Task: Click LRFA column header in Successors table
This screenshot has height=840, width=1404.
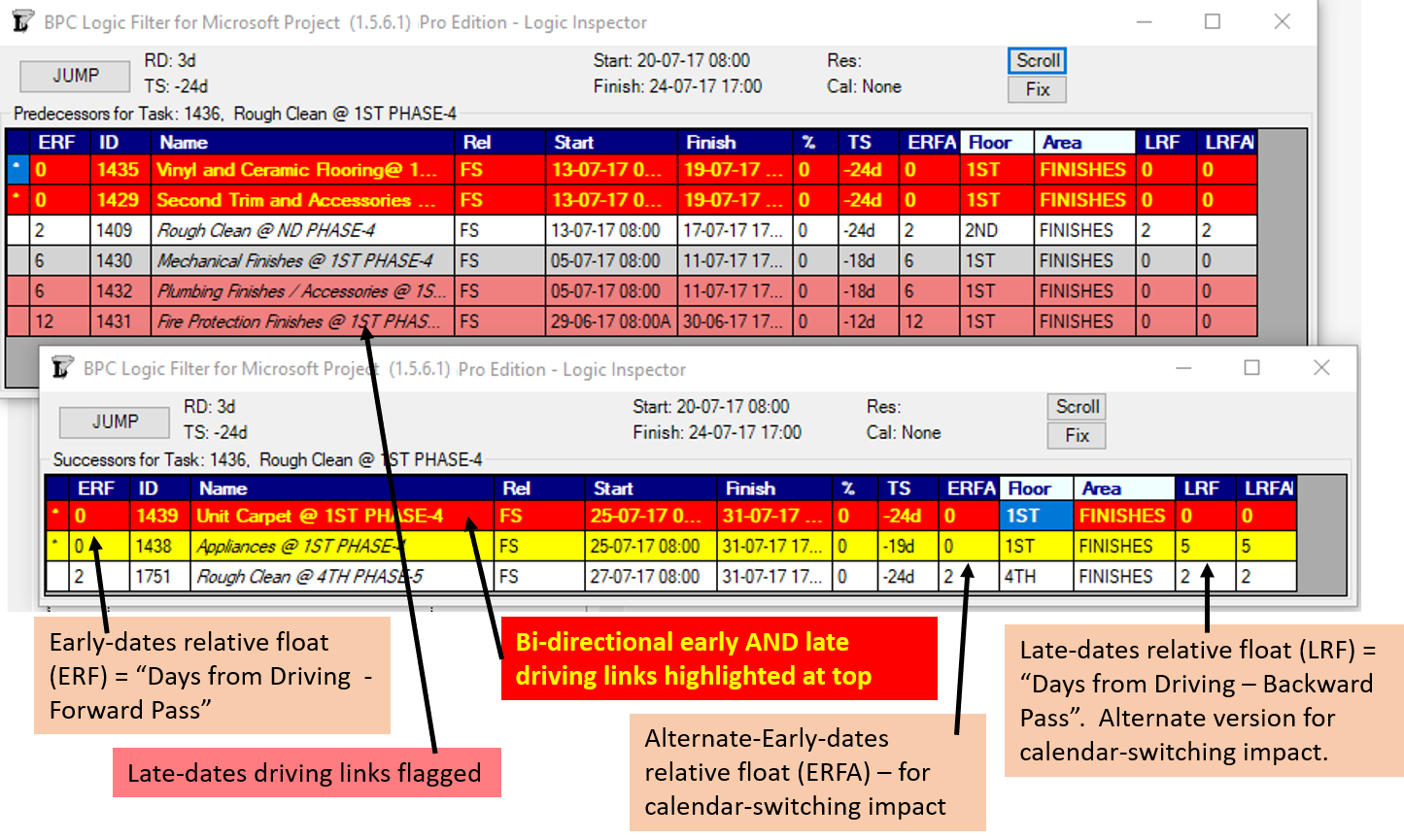Action: coord(1267,488)
